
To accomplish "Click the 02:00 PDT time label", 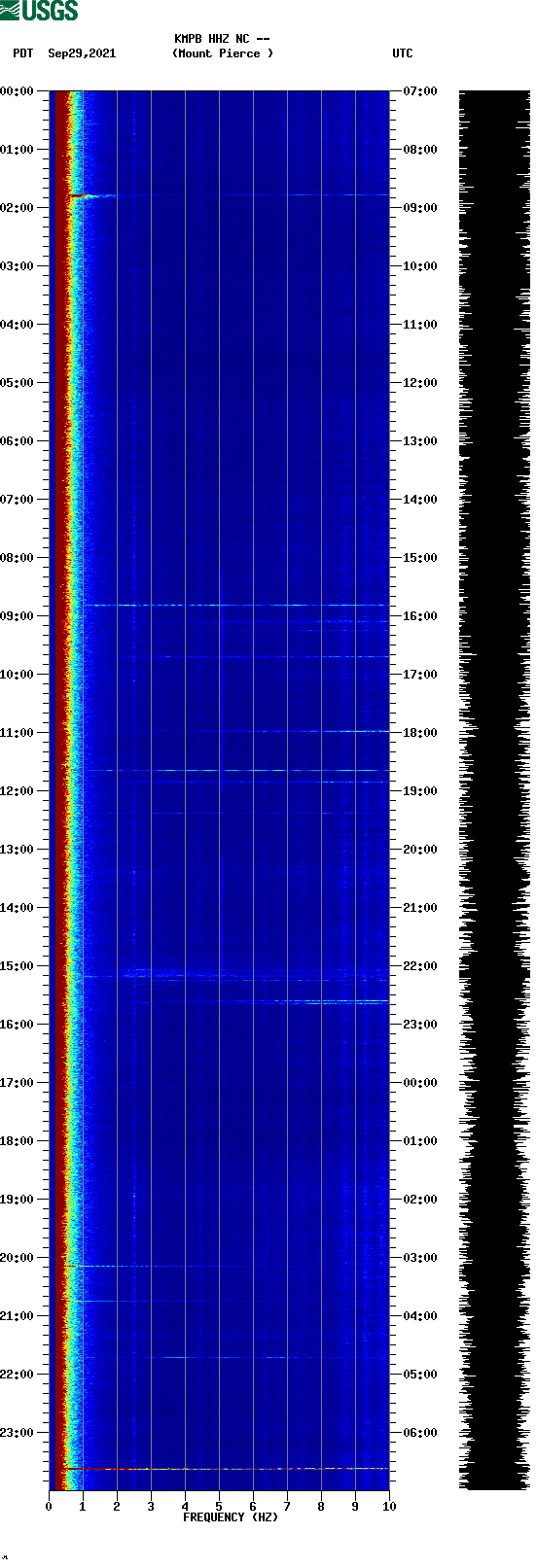I will pos(17,208).
